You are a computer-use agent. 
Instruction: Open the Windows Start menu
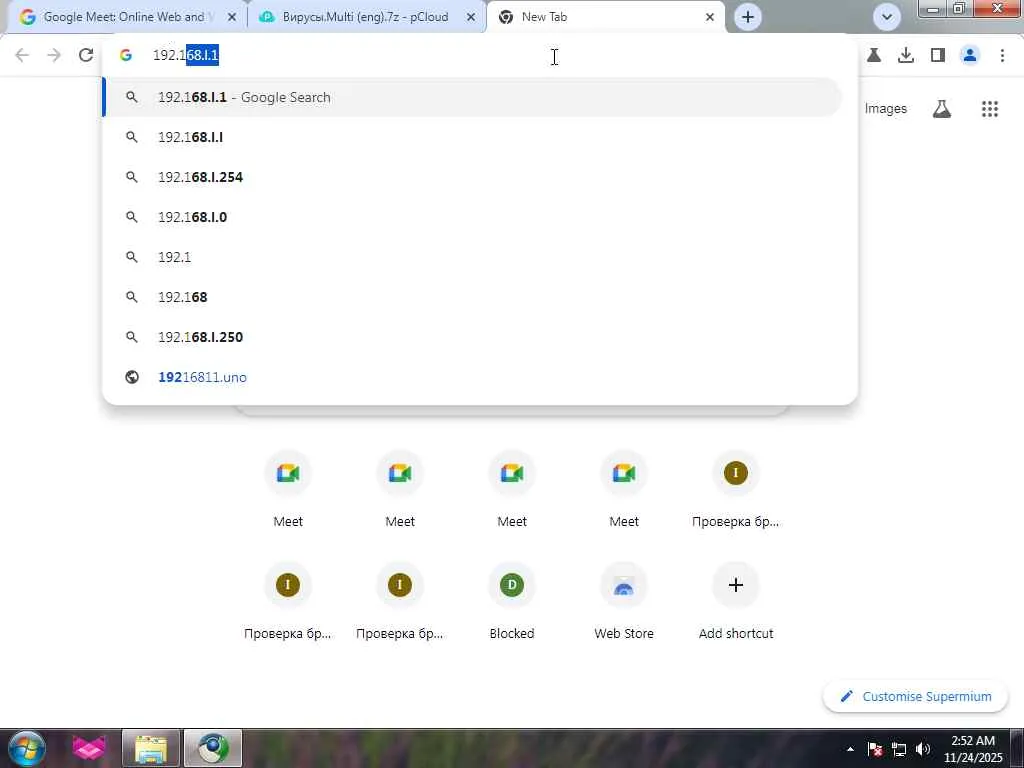(26, 748)
